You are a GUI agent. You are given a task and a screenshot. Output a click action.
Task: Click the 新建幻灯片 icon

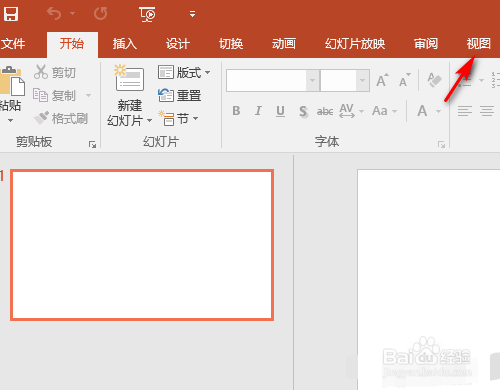pos(129,78)
